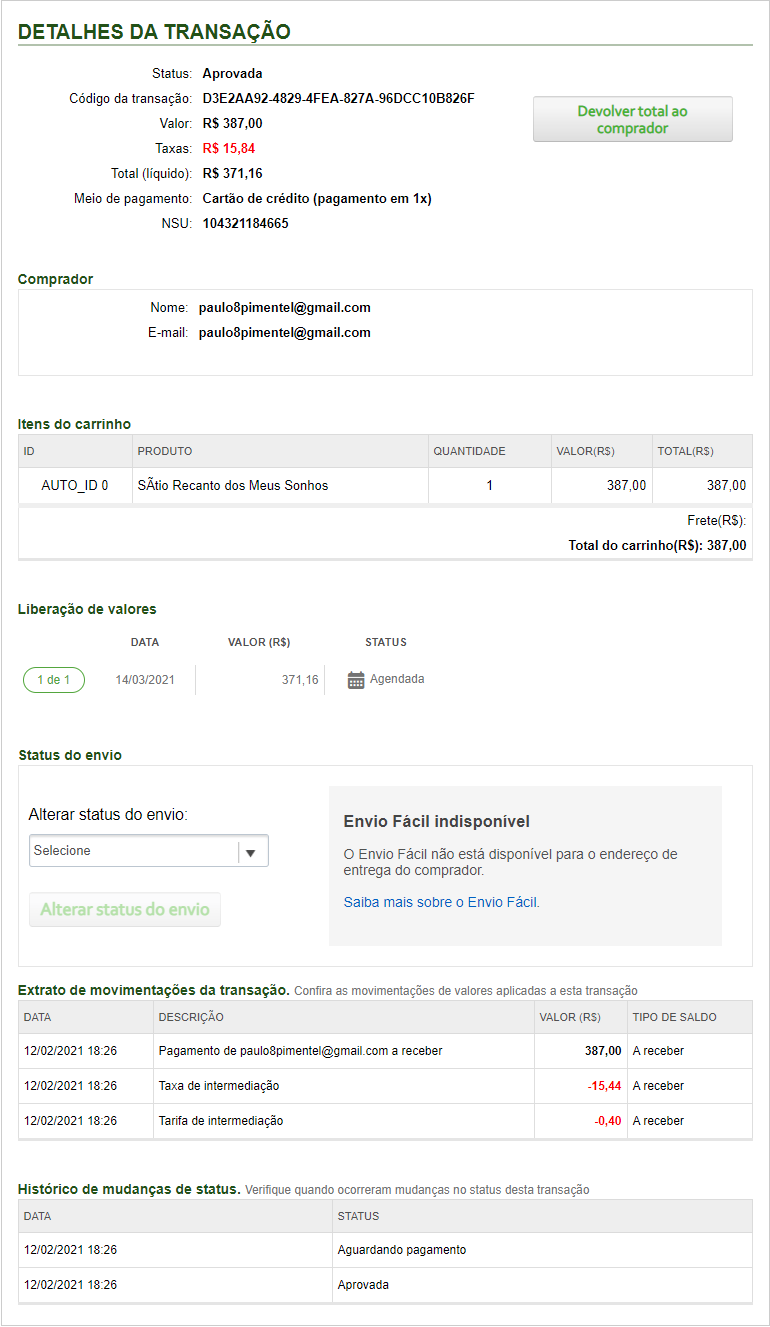Click the PRODUTO column header in cart
The image size is (770, 1327).
pyautogui.click(x=165, y=452)
